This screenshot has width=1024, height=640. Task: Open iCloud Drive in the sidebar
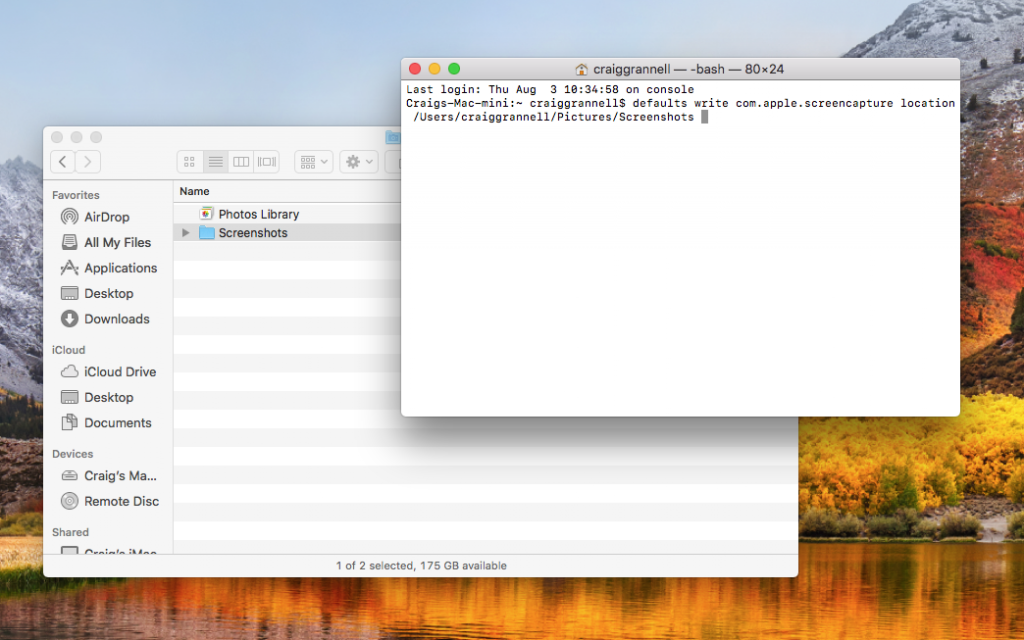(108, 372)
